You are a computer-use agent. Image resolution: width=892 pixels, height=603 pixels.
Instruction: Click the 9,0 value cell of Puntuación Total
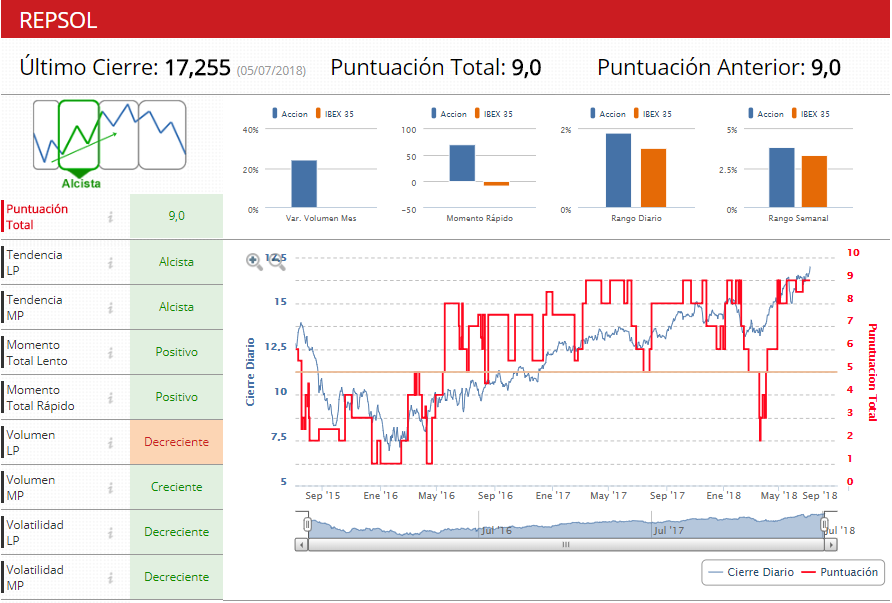[x=176, y=216]
